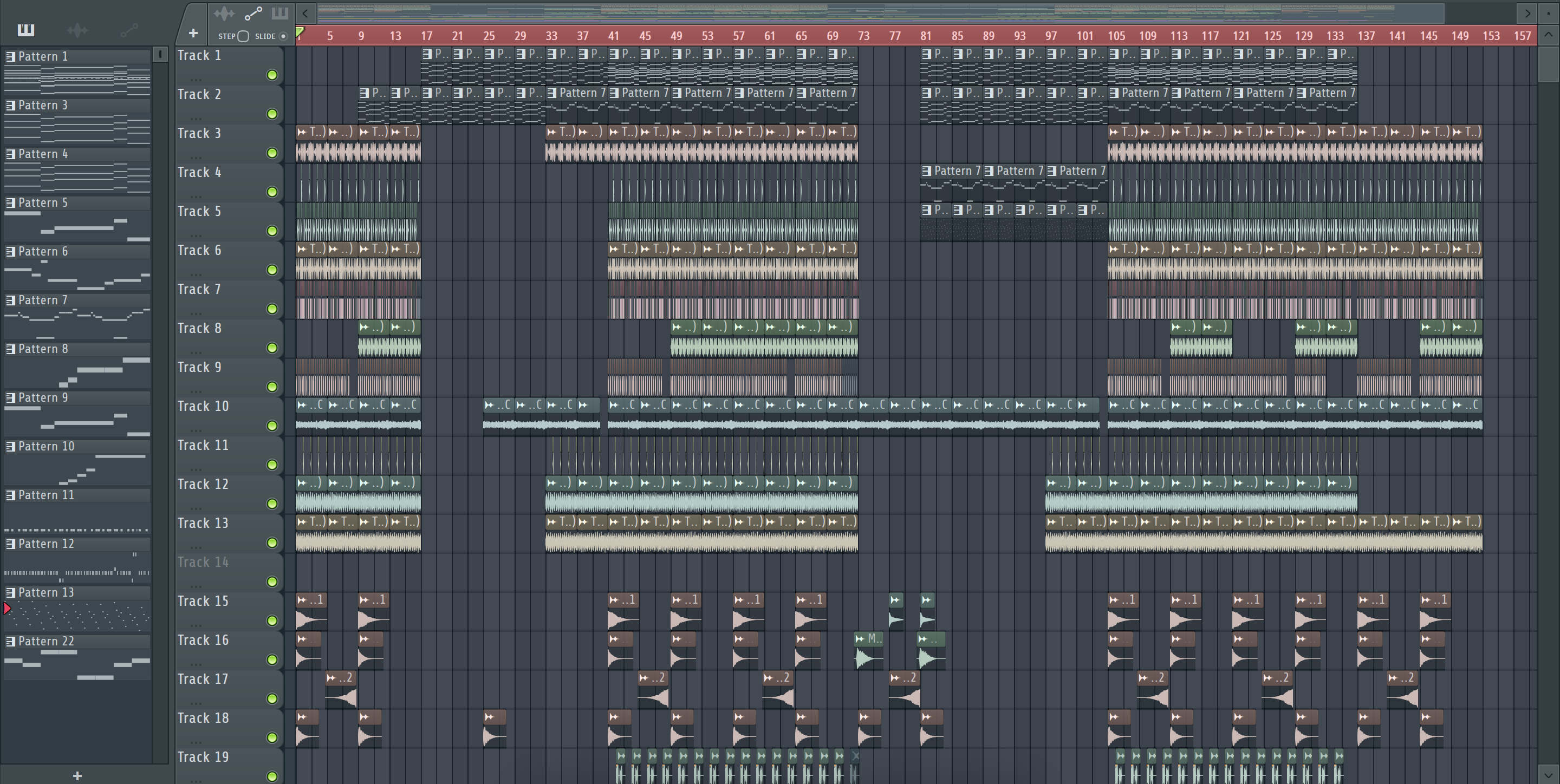Mute Track 14 with its green light

click(x=272, y=582)
